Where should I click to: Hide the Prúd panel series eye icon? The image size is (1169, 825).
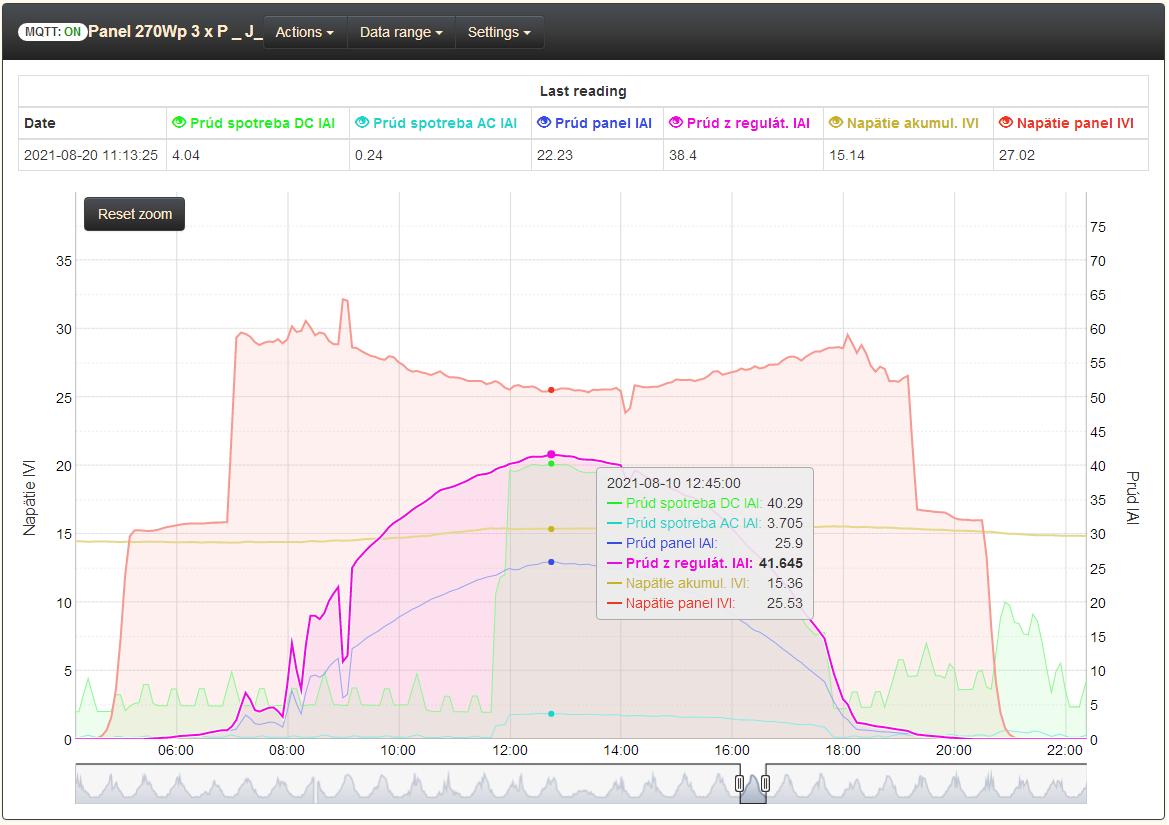point(544,123)
